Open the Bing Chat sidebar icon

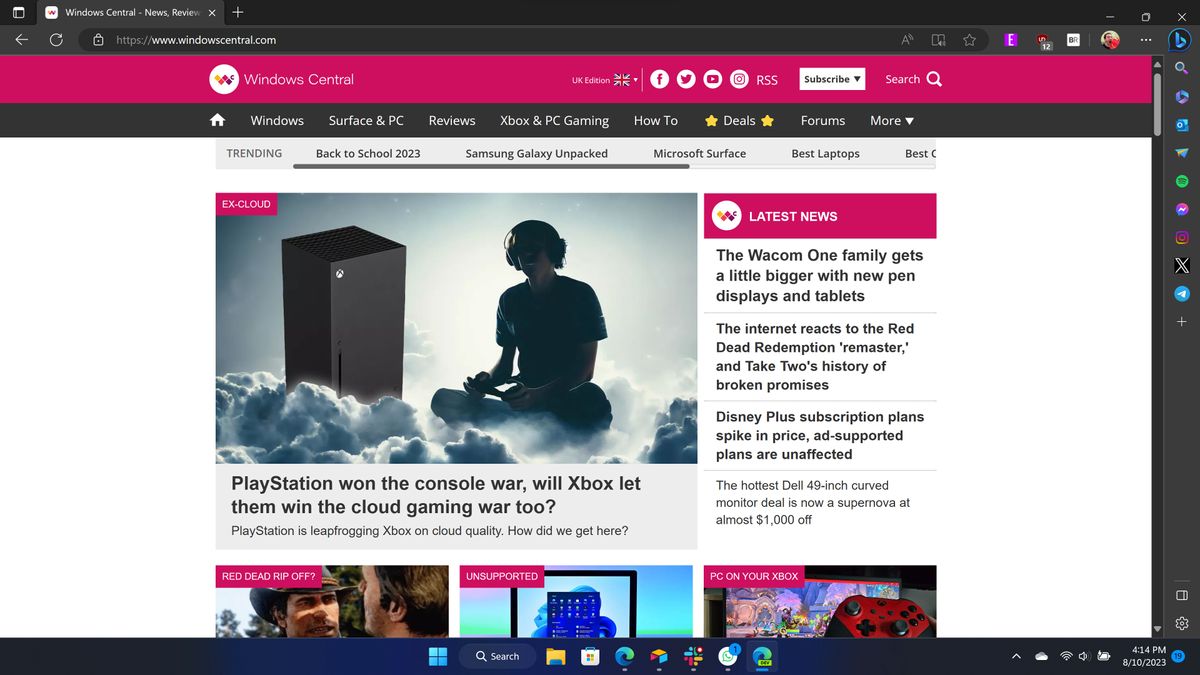pos(1181,40)
